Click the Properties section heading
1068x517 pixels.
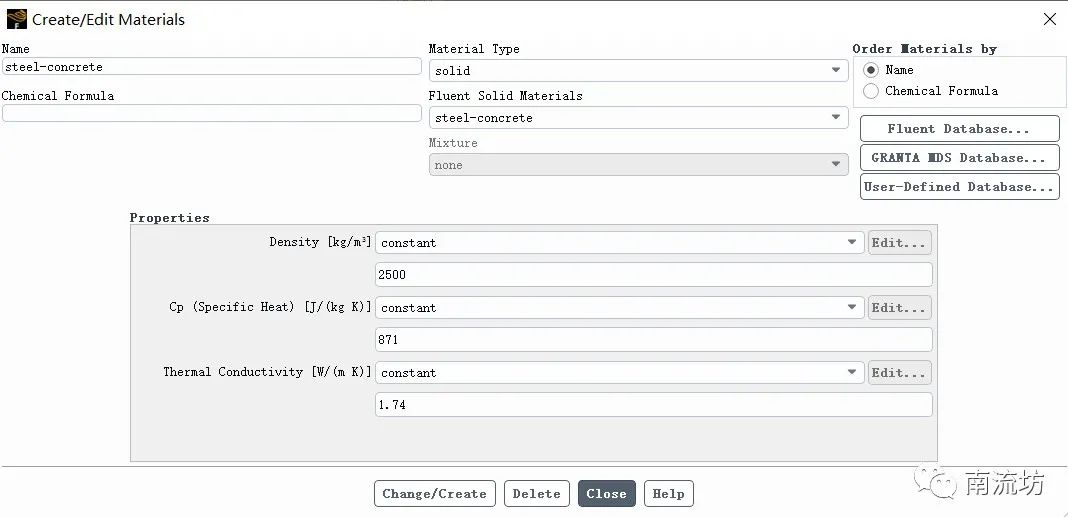170,218
